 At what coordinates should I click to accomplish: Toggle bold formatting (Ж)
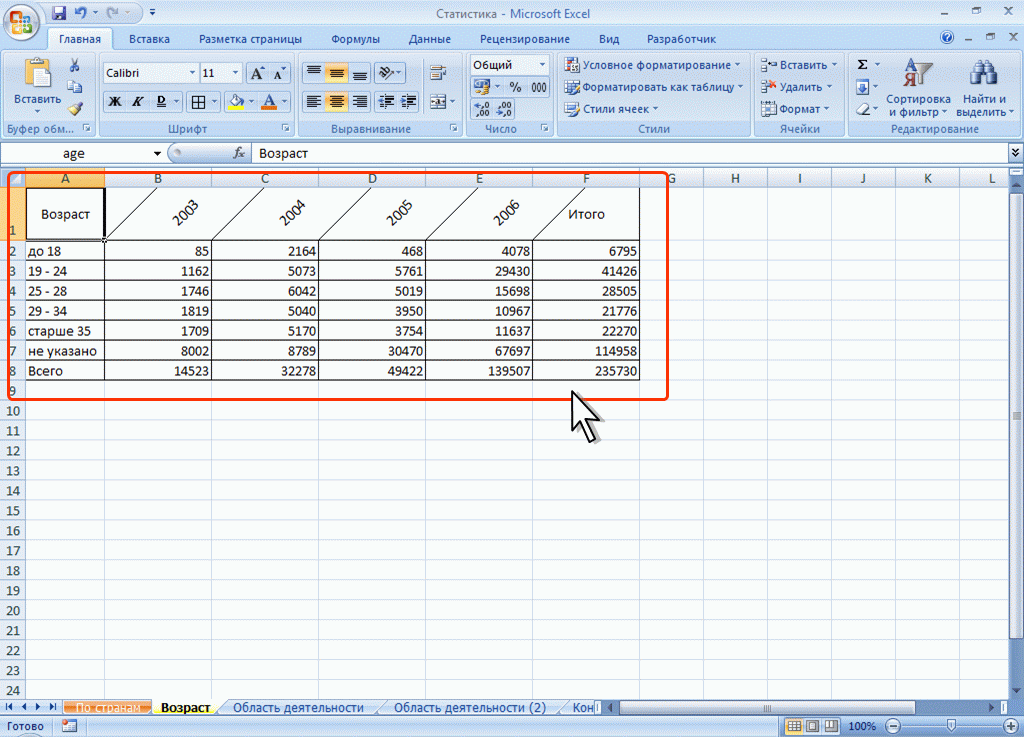point(115,101)
